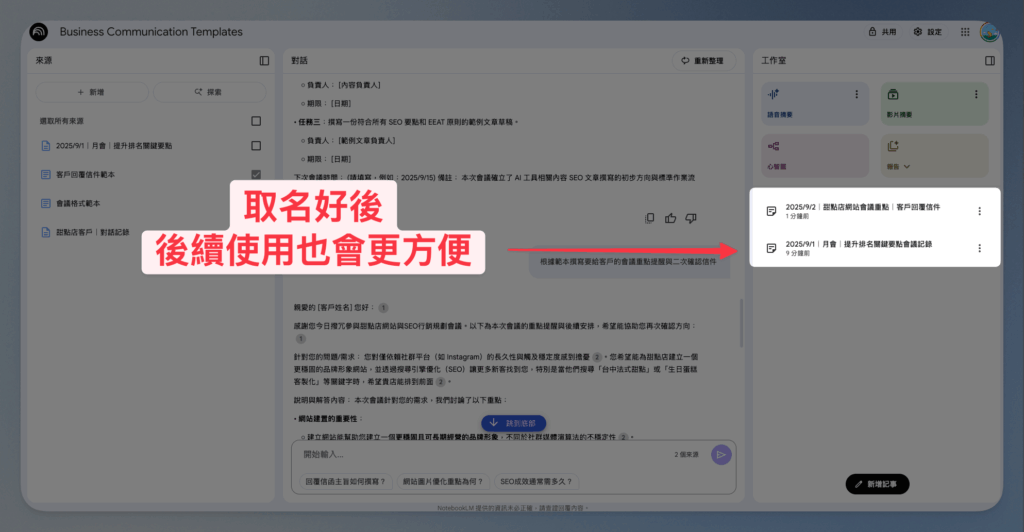Check the 2025/9/1 月會 source checkbox

click(x=256, y=146)
